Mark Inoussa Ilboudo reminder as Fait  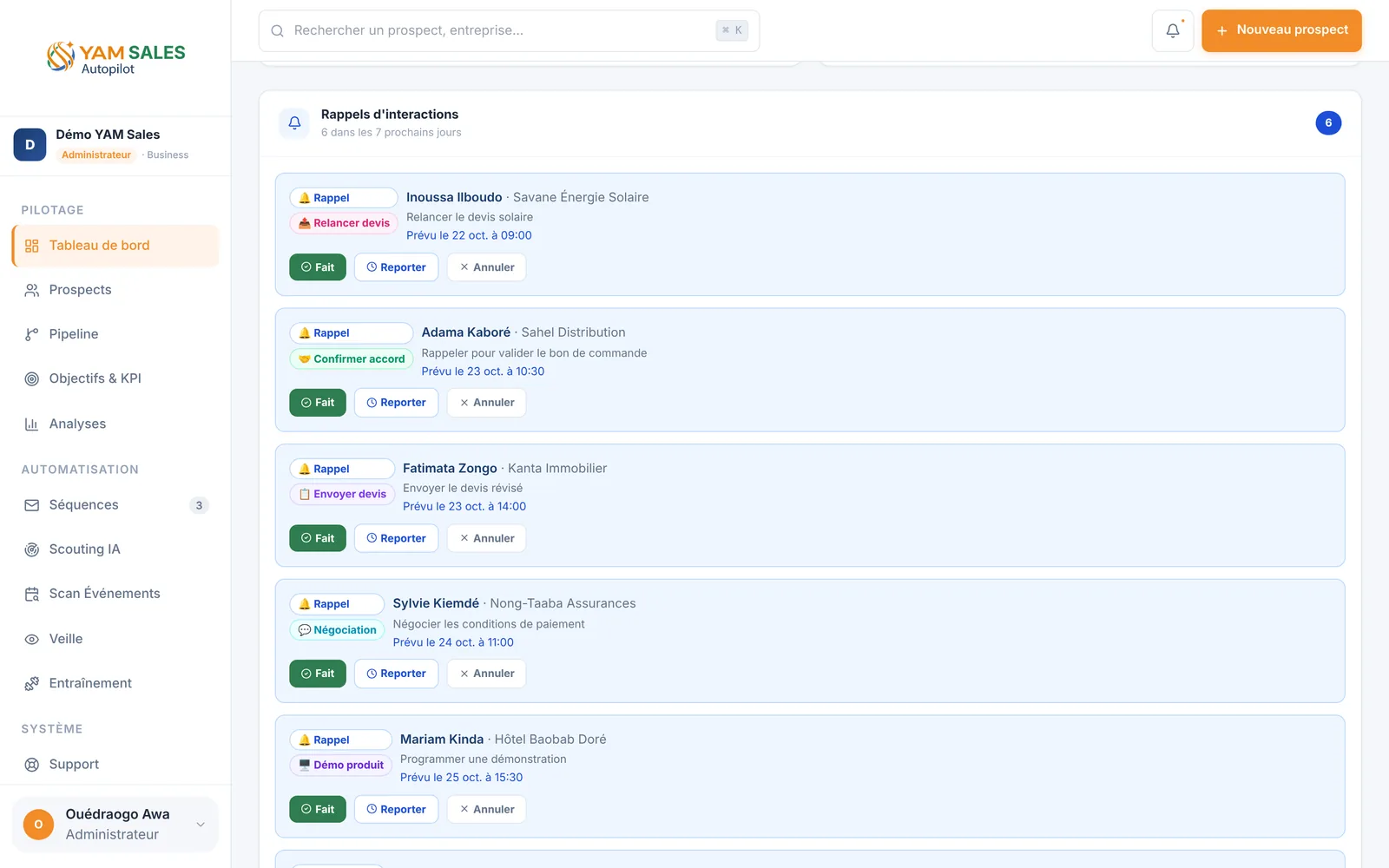tap(318, 267)
